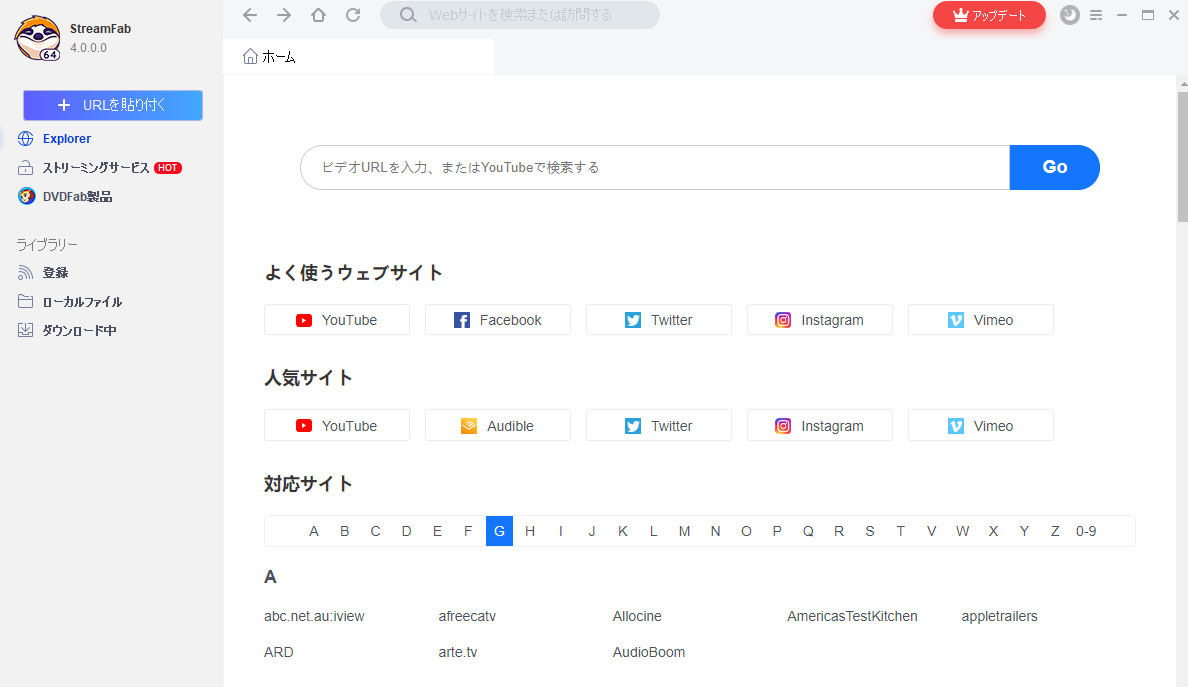Click the browser back arrow icon
This screenshot has height=687, width=1188.
(x=250, y=15)
